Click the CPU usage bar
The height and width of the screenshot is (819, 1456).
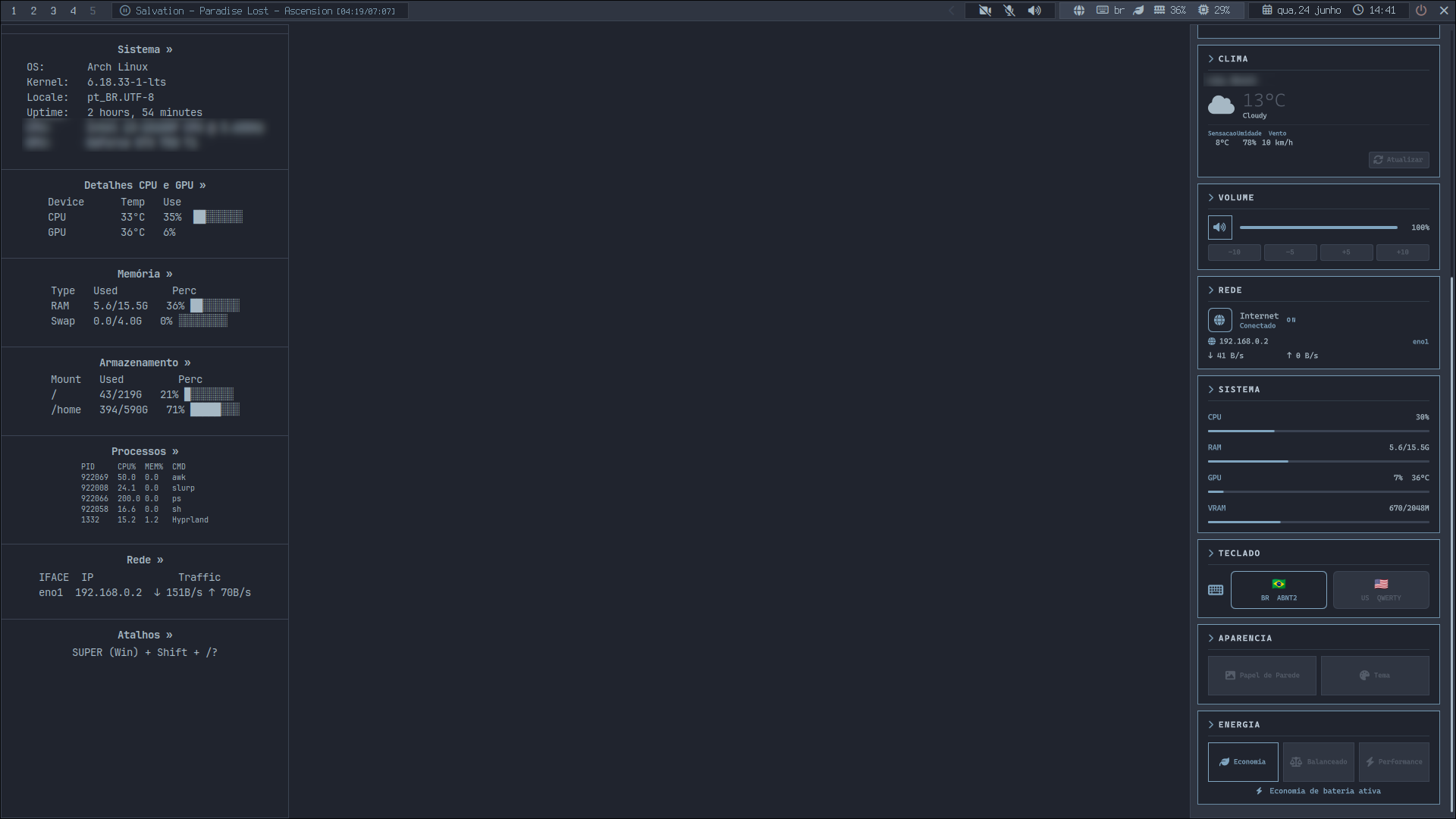pyautogui.click(x=1318, y=431)
